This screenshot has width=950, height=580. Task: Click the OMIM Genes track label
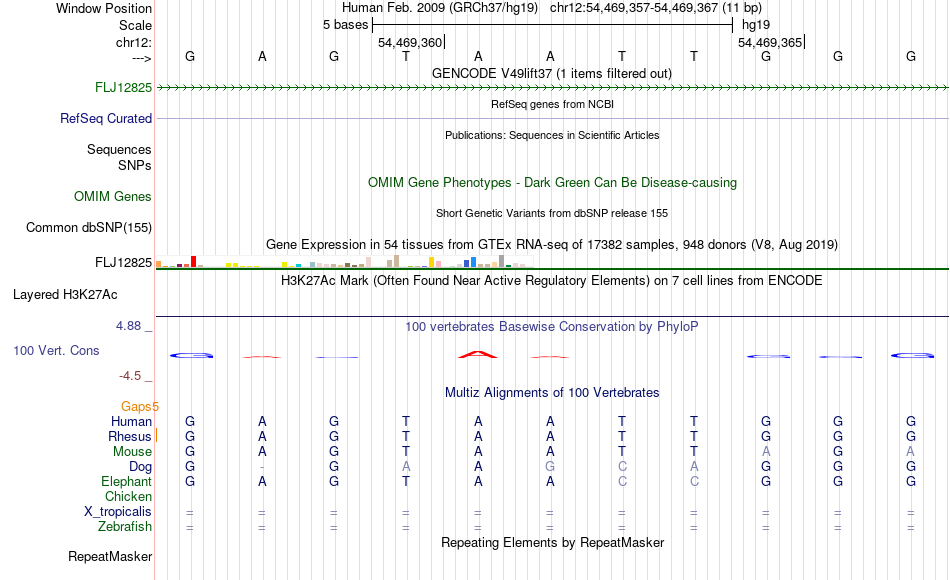click(113, 196)
